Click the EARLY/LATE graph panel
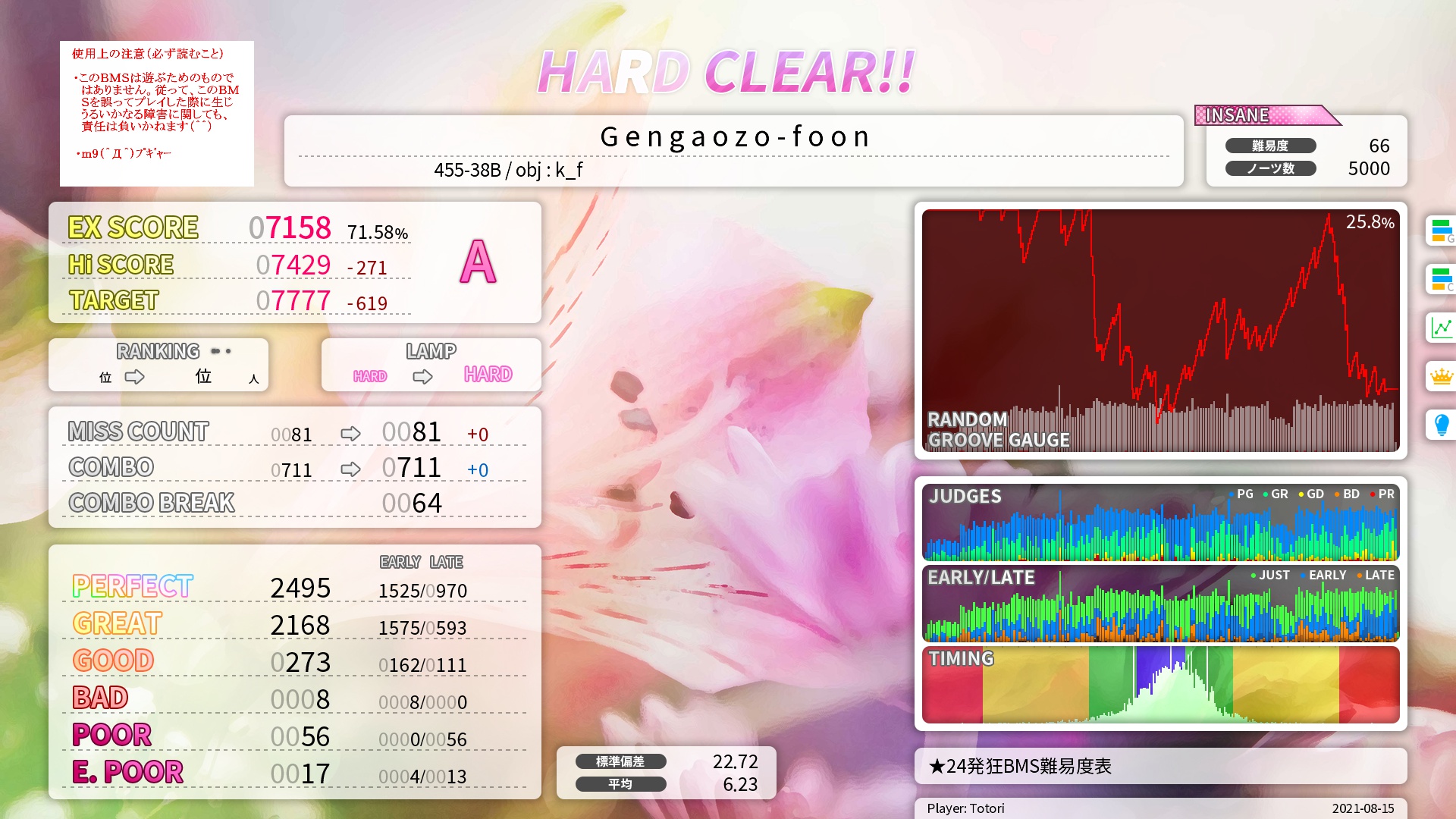Image resolution: width=1456 pixels, height=819 pixels. (x=1161, y=604)
